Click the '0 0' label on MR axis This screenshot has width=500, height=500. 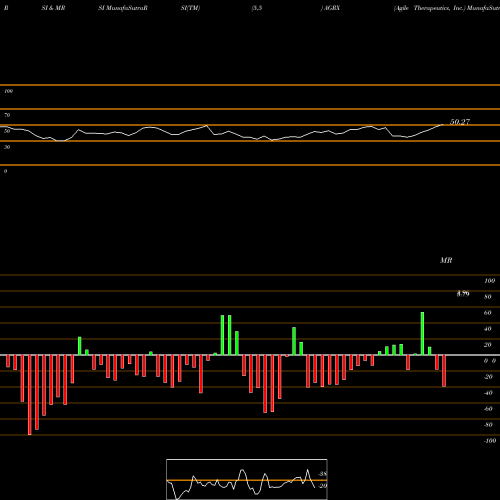coord(490,361)
